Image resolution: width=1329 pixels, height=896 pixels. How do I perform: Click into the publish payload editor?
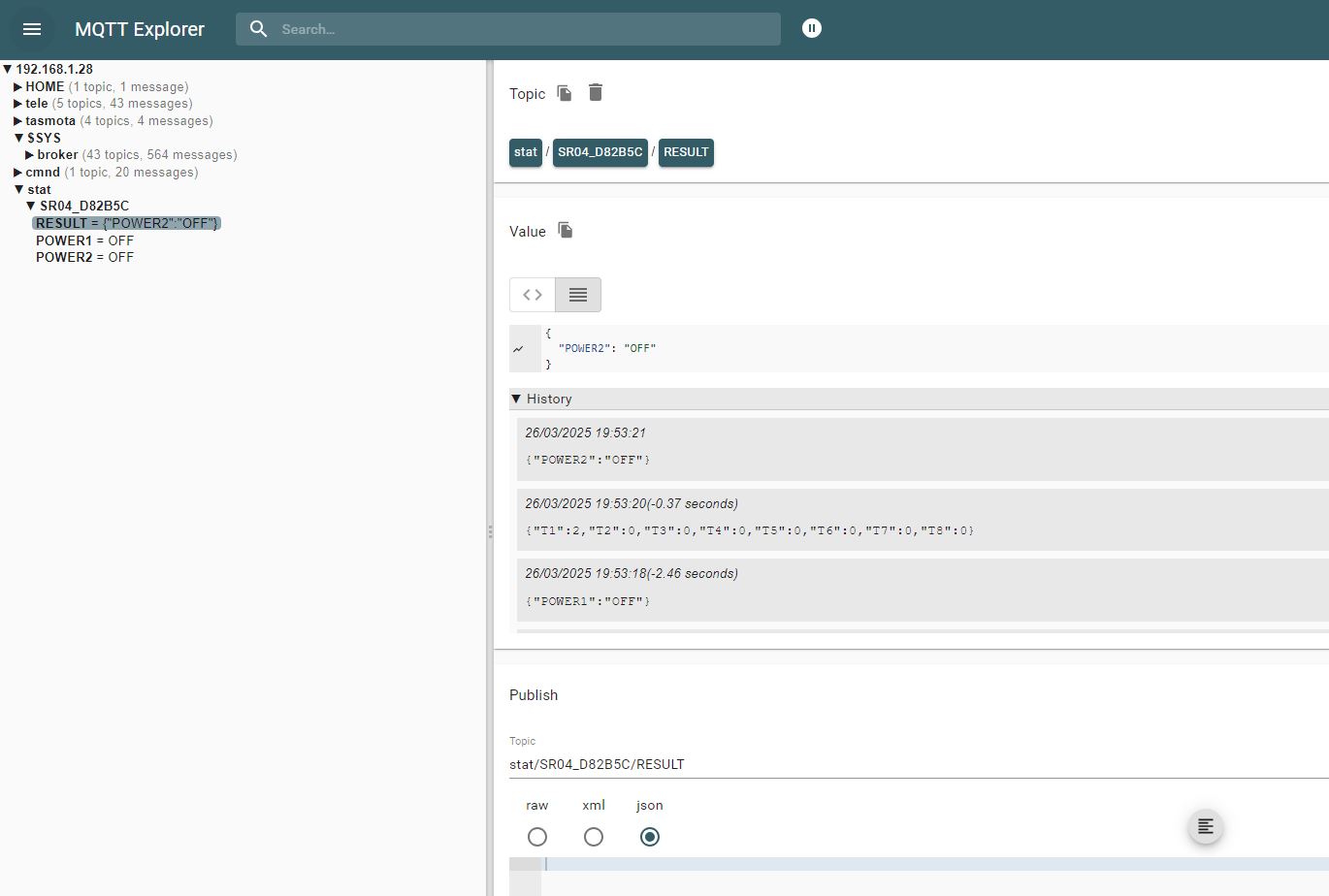[935, 864]
